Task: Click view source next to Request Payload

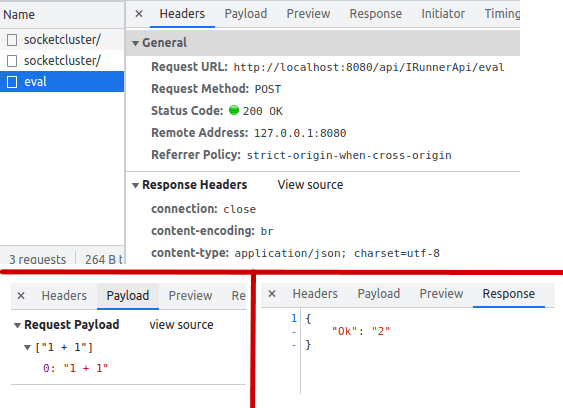Action: tap(181, 325)
